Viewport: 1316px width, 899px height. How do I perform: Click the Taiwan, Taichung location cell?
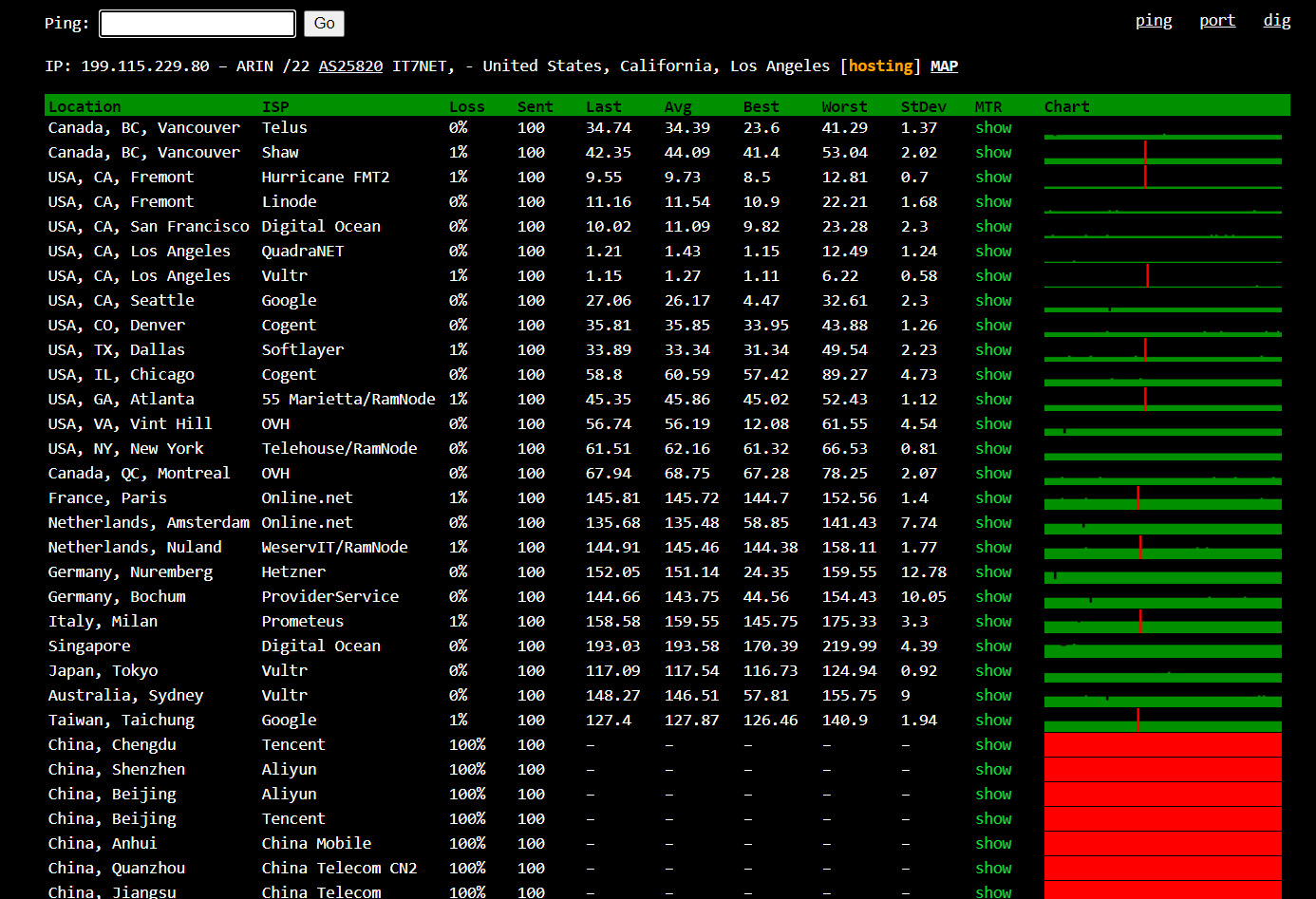point(122,721)
